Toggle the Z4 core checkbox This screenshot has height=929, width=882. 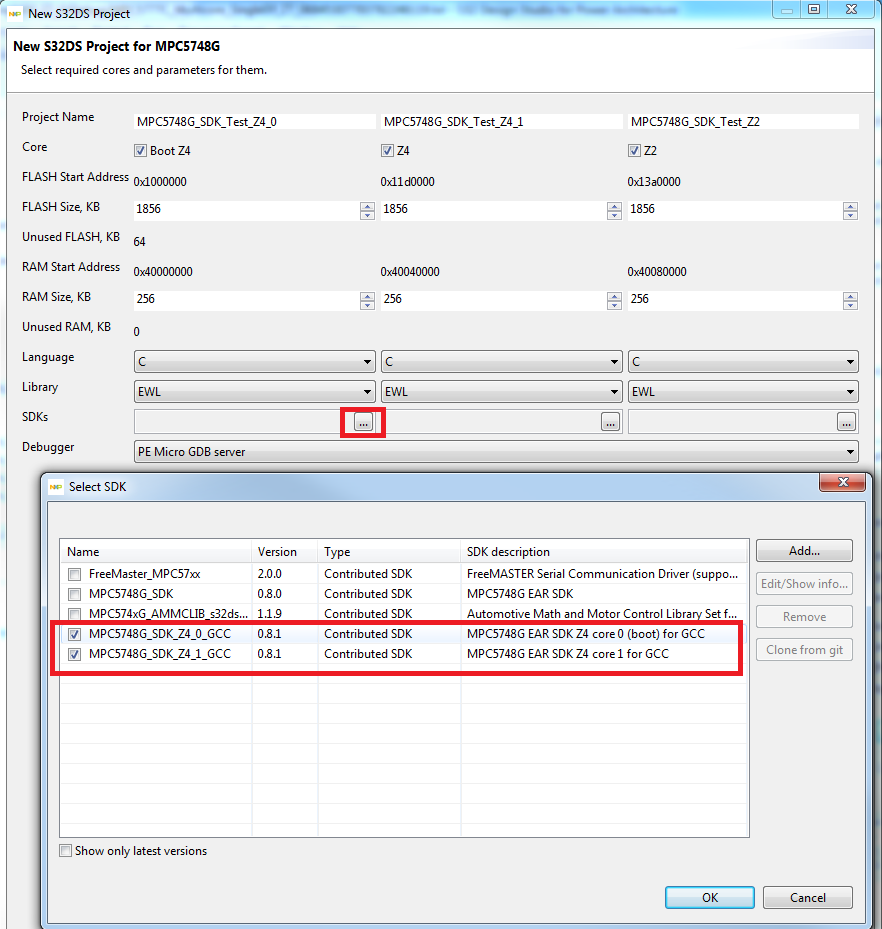coord(387,150)
